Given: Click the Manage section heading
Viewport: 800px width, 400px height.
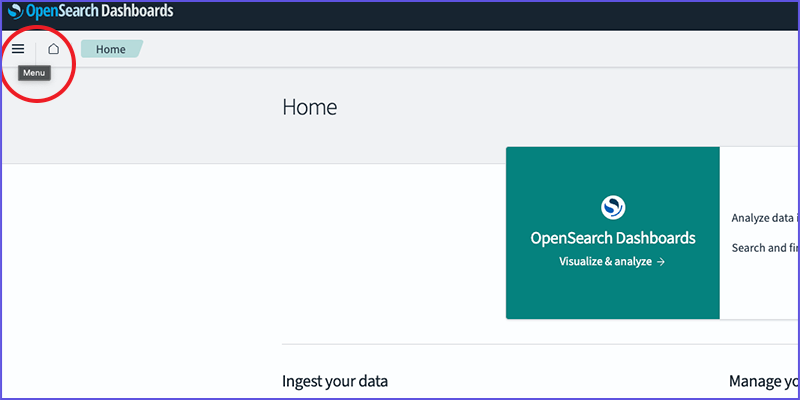Looking at the screenshot, I should tap(764, 381).
